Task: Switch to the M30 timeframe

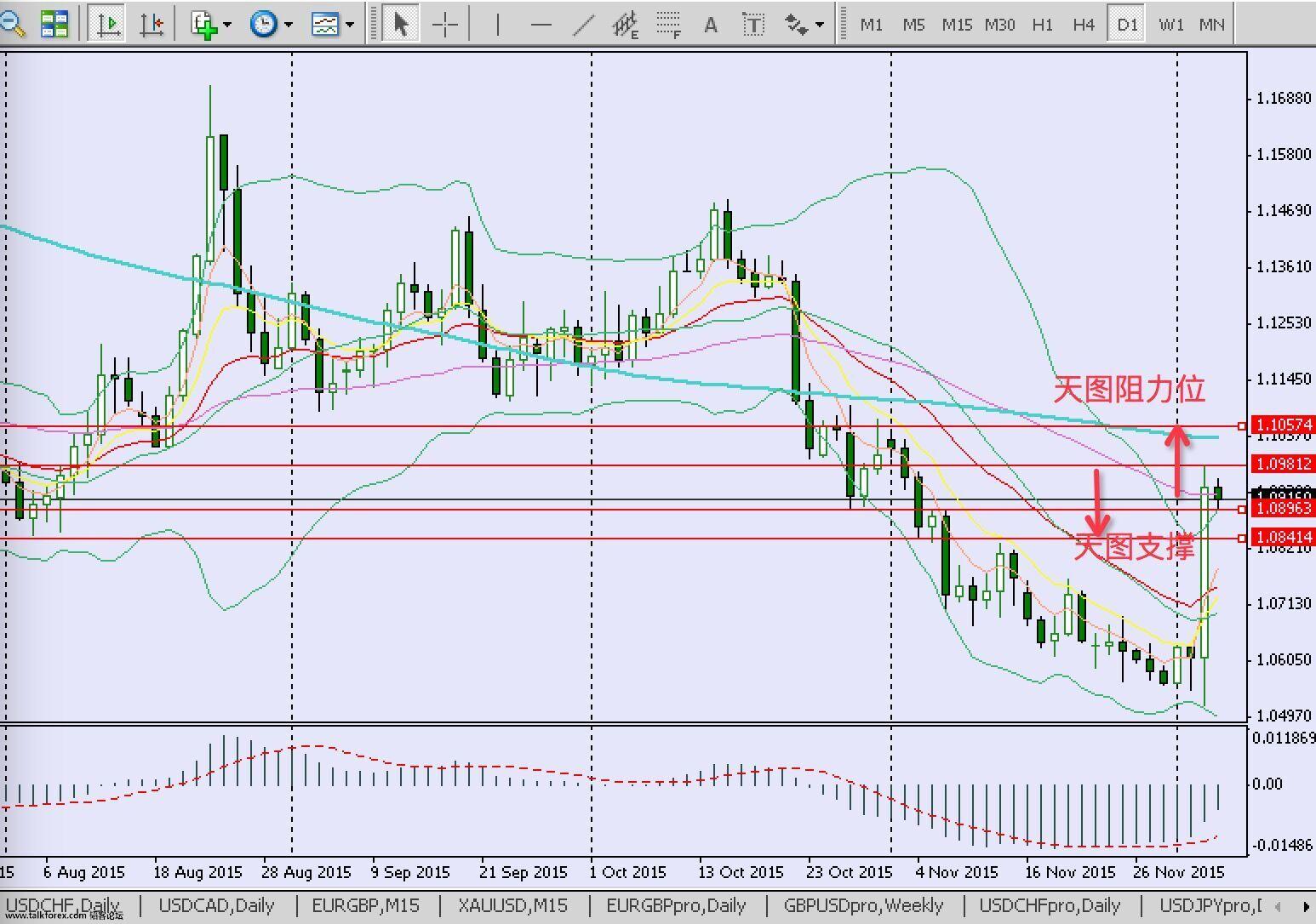Action: (999, 25)
